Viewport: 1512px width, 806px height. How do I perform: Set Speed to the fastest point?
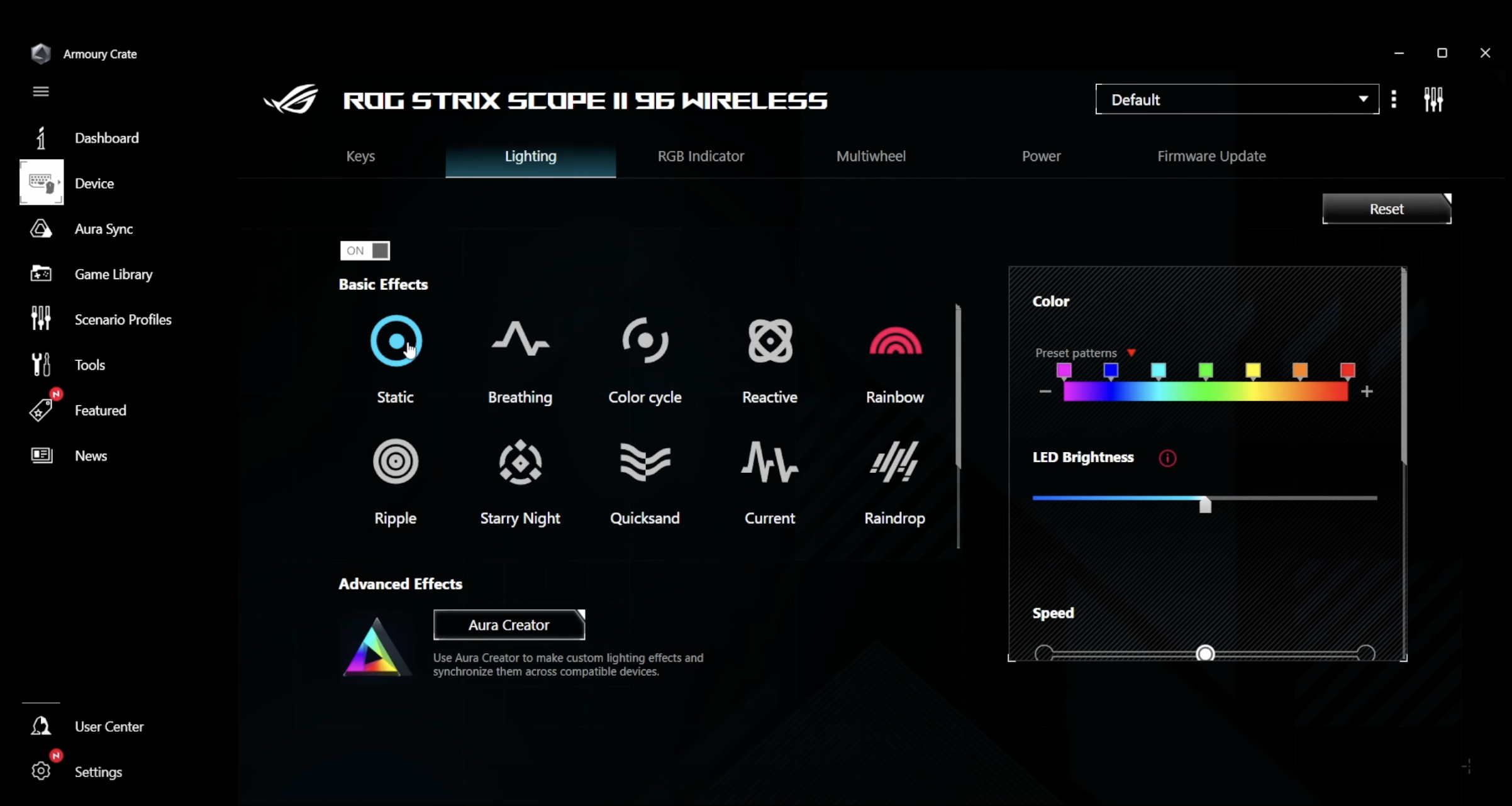1365,653
